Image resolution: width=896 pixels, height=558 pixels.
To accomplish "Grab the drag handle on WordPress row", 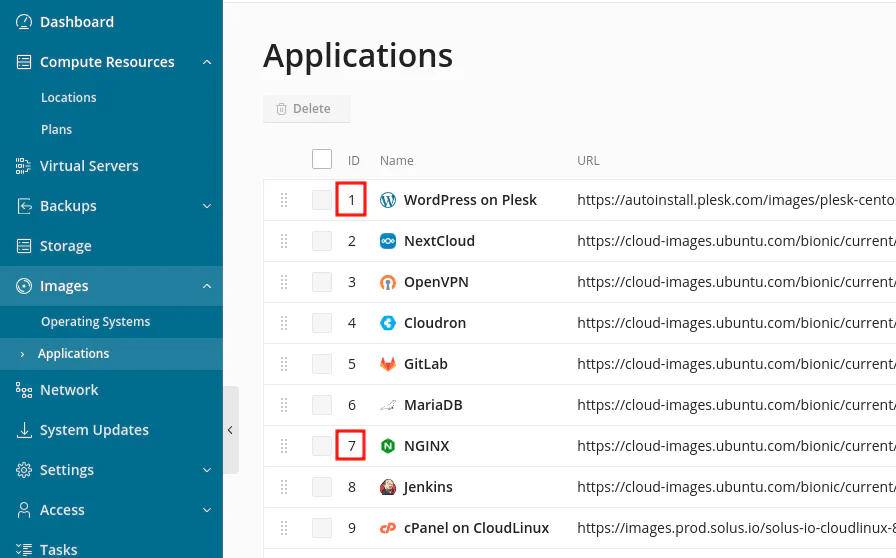I will click(x=284, y=200).
